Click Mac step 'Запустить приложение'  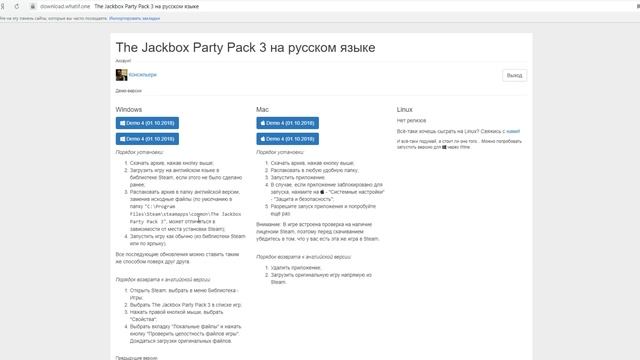[x=298, y=178]
